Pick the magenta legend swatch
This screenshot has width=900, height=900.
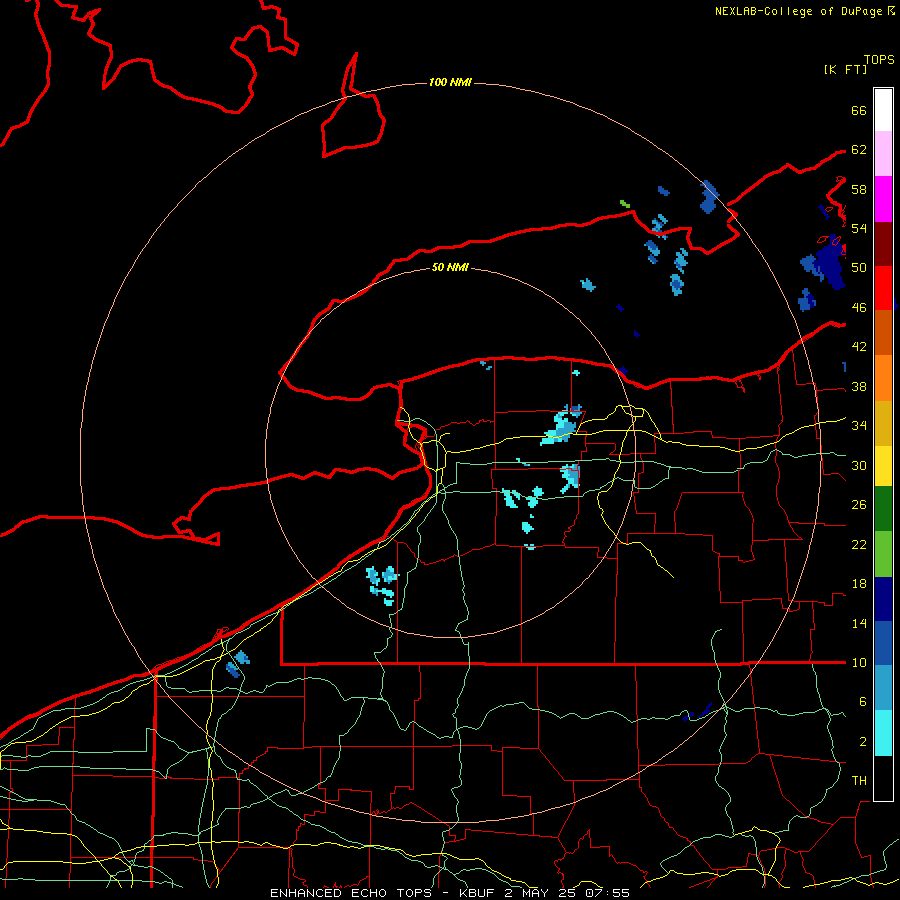coord(883,199)
